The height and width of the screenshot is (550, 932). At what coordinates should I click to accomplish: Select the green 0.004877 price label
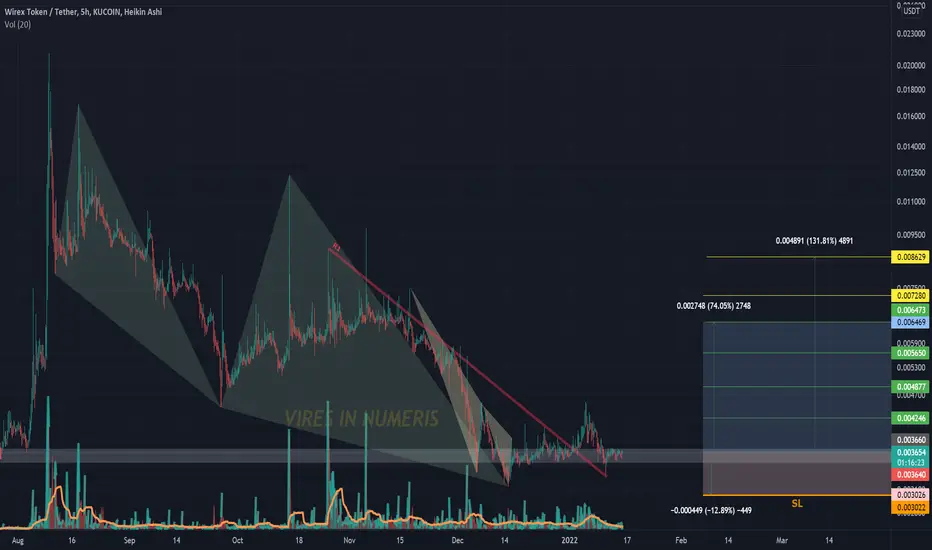[911, 387]
